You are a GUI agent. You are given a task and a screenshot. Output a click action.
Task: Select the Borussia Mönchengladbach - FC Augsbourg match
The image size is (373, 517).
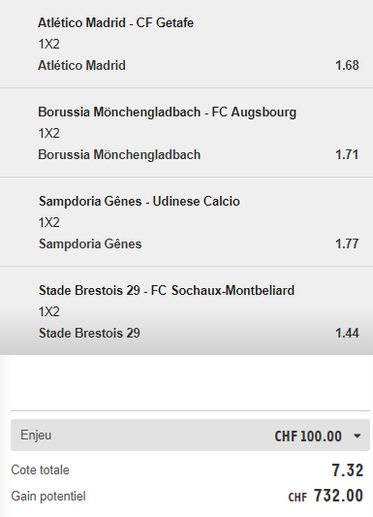[x=167, y=112]
